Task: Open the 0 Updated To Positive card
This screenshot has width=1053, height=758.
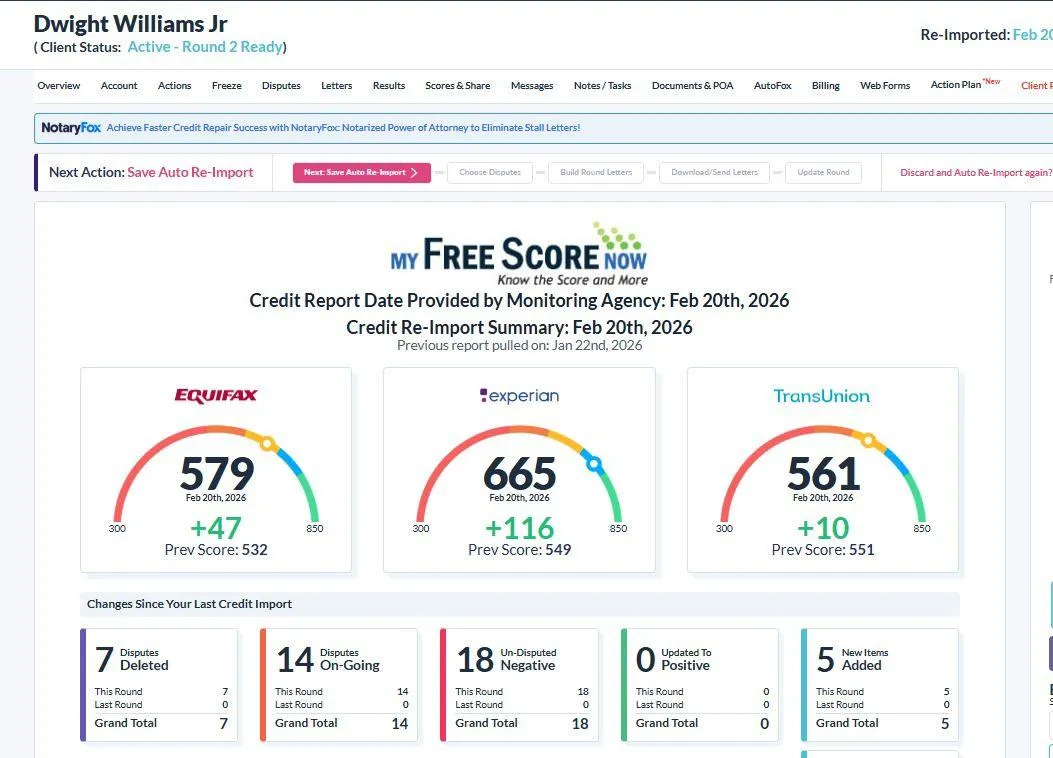Action: [700, 685]
